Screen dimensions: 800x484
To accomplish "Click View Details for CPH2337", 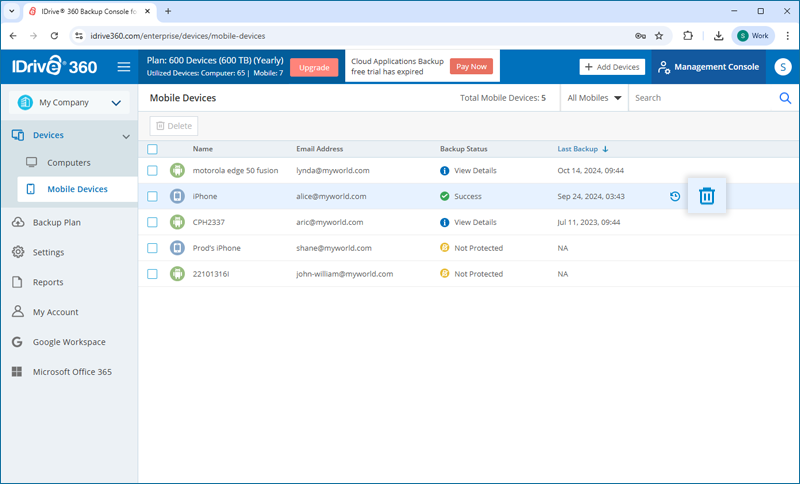I will pyautogui.click(x=475, y=222).
